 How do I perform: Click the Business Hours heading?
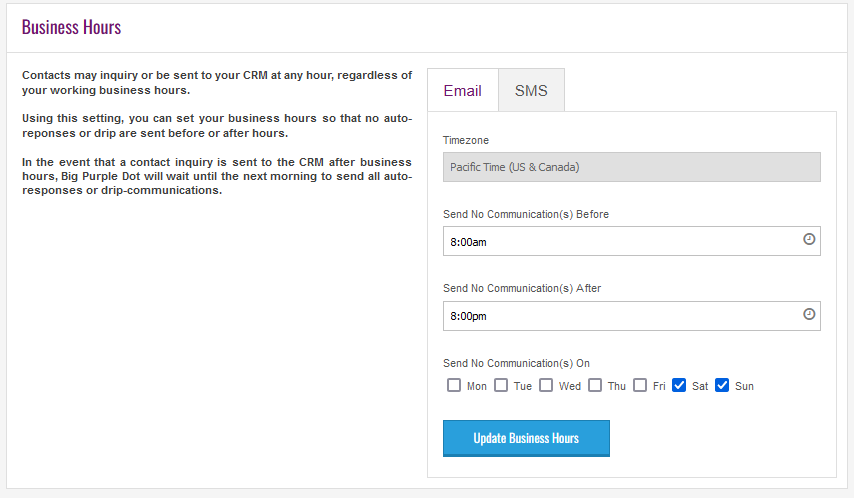(x=71, y=27)
